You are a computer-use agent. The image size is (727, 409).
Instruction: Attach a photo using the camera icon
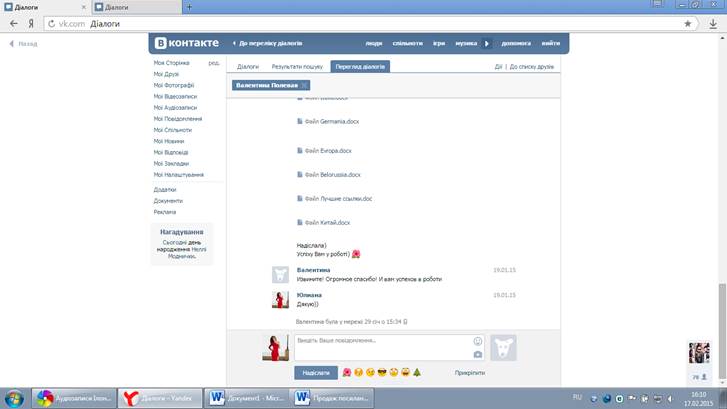coord(478,355)
